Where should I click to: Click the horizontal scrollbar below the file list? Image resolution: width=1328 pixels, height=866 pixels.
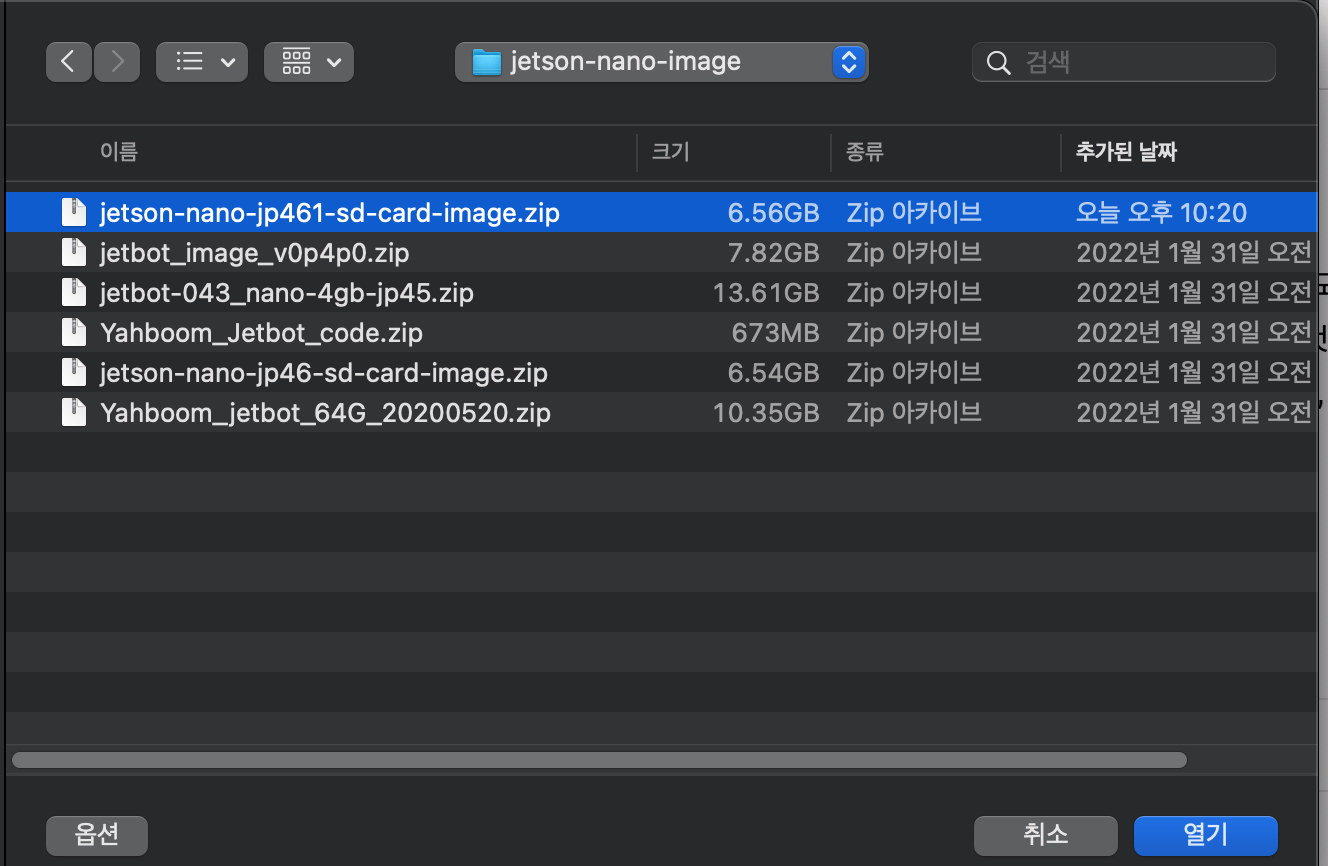point(599,760)
